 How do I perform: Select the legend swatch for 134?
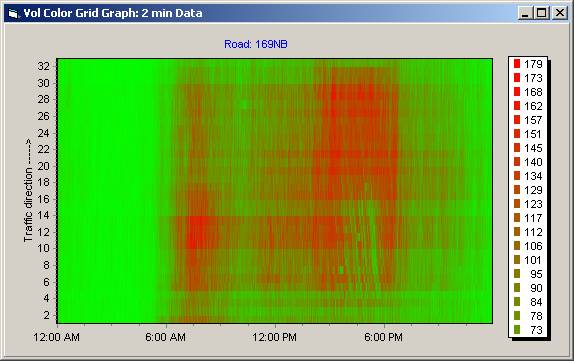coord(517,176)
